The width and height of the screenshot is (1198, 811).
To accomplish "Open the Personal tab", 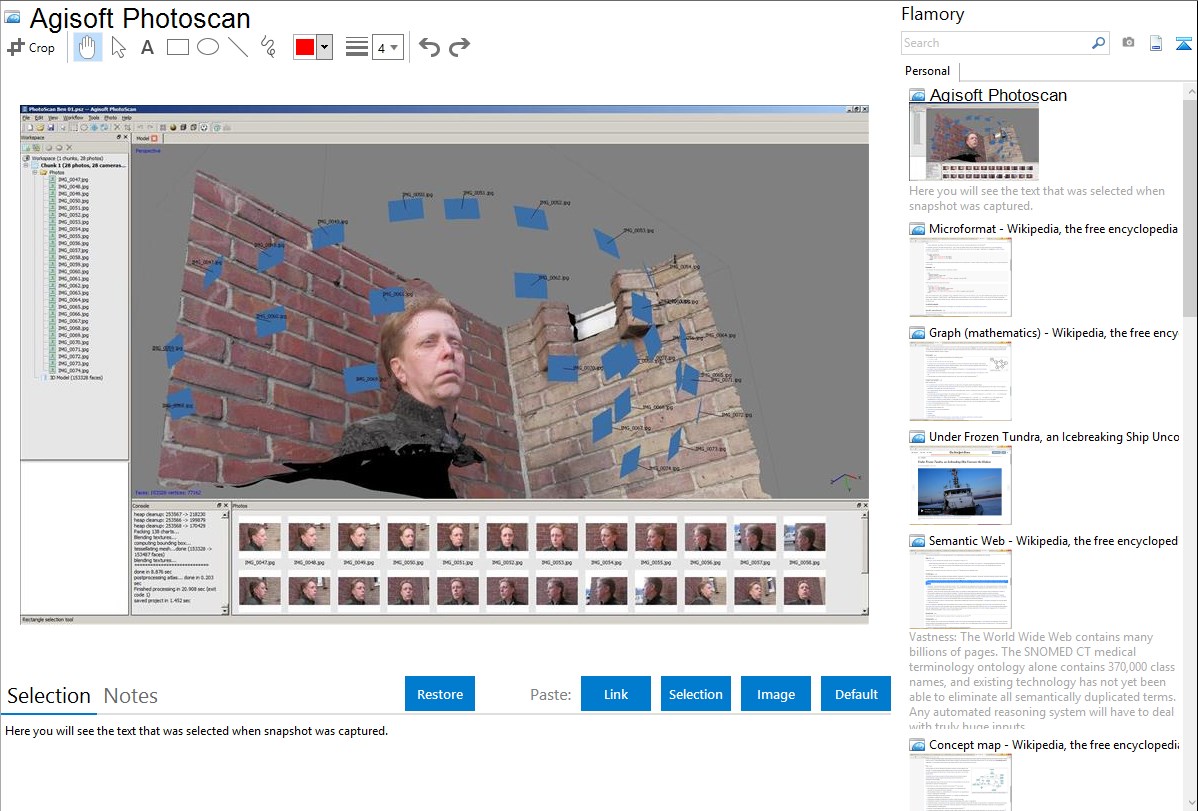I will (928, 71).
